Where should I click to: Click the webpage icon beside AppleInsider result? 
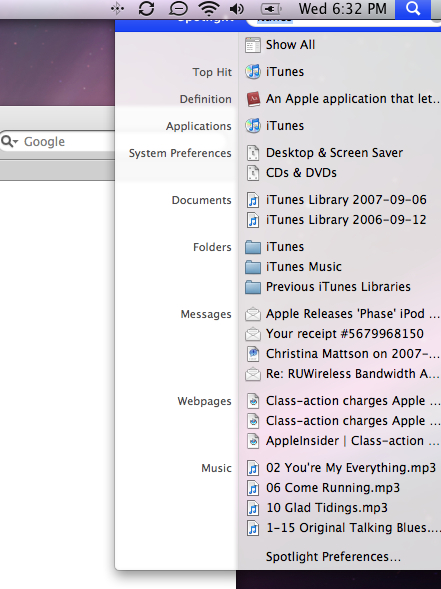point(253,441)
